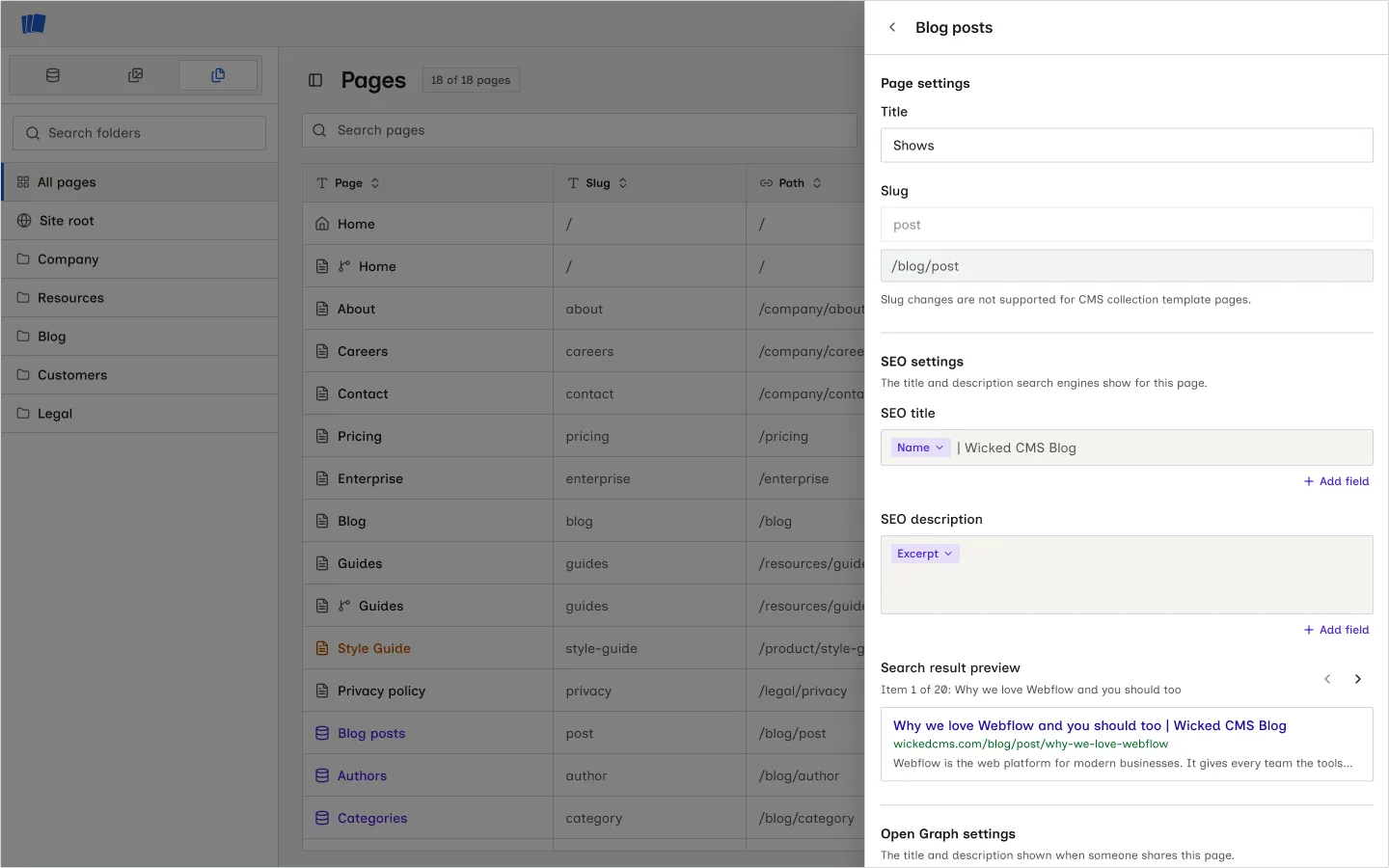Click the Careers page row
Screen dimensions: 1389x868
click(584, 351)
